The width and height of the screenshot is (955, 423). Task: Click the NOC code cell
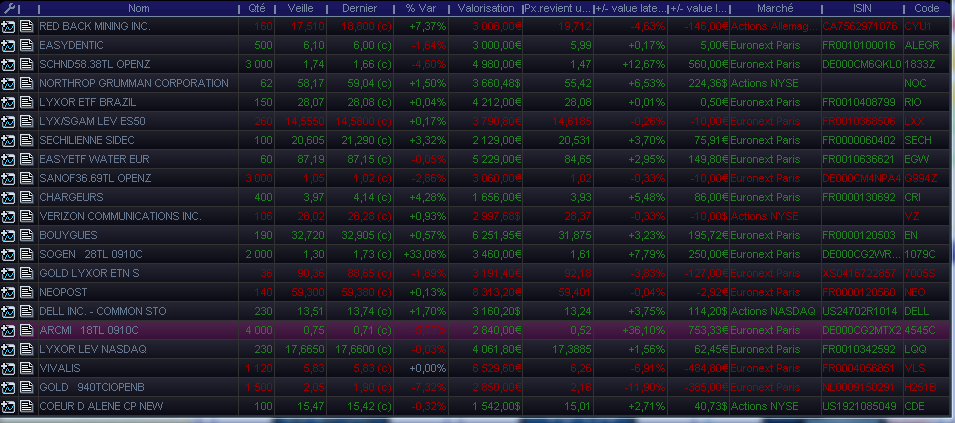pyautogui.click(x=926, y=83)
